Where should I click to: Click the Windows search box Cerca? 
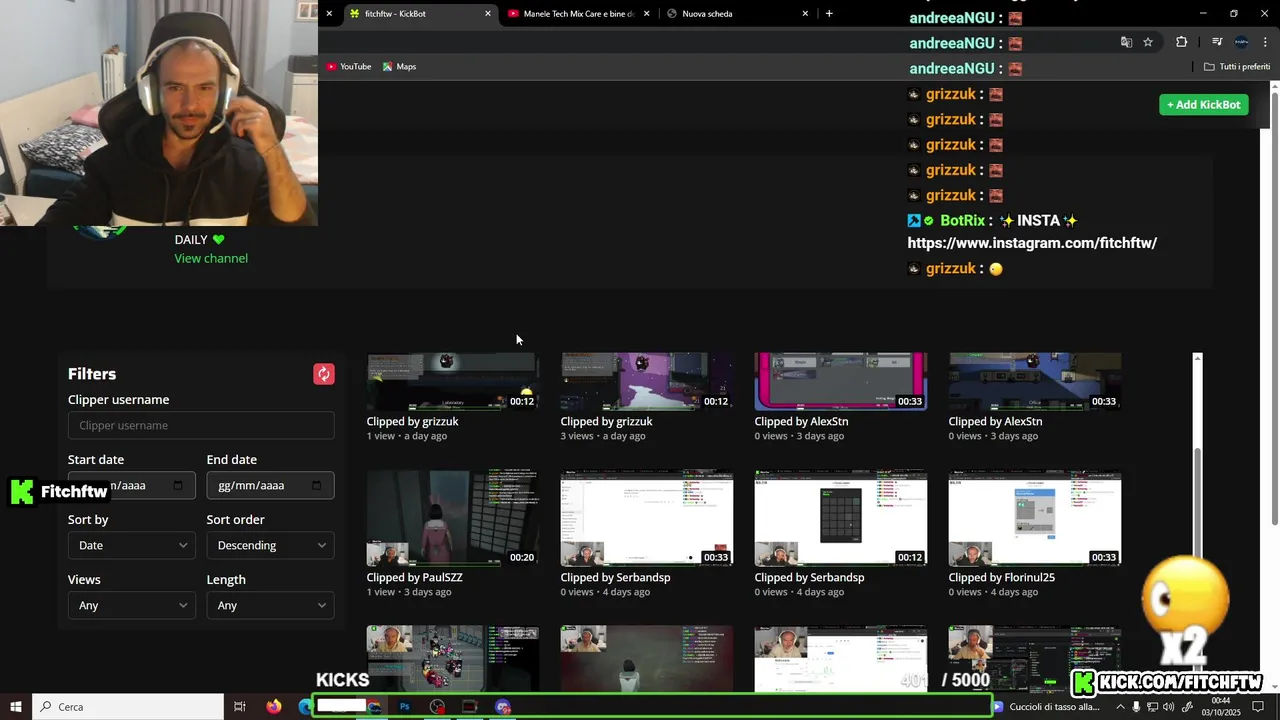[x=128, y=707]
